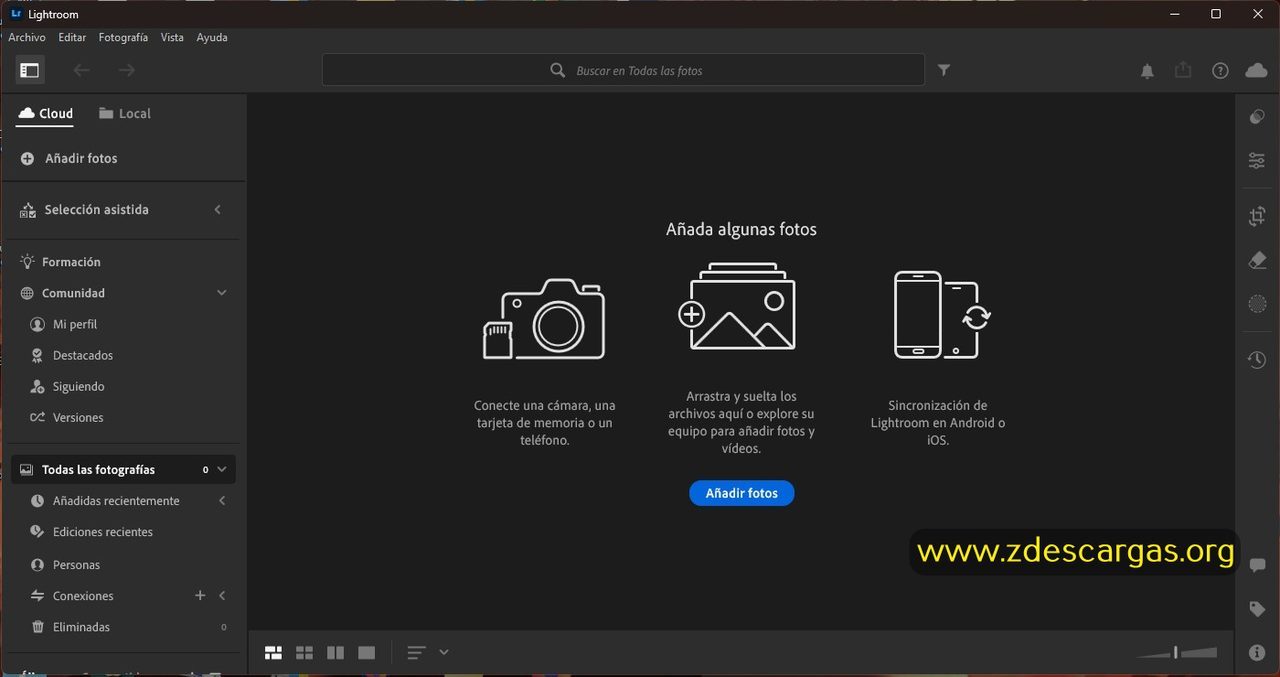Screen dimensions: 1280x677
Task: Open the Presets panel icon
Action: (x=1257, y=117)
